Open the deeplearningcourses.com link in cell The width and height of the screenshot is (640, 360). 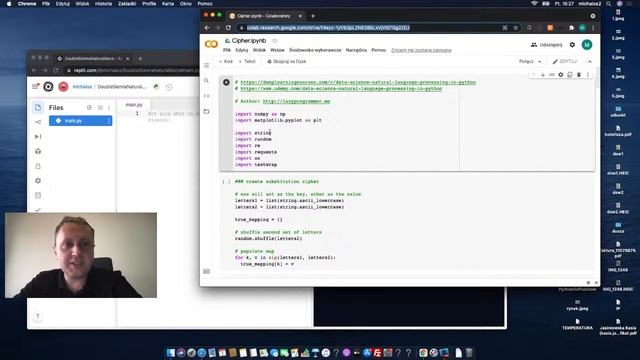click(358, 82)
